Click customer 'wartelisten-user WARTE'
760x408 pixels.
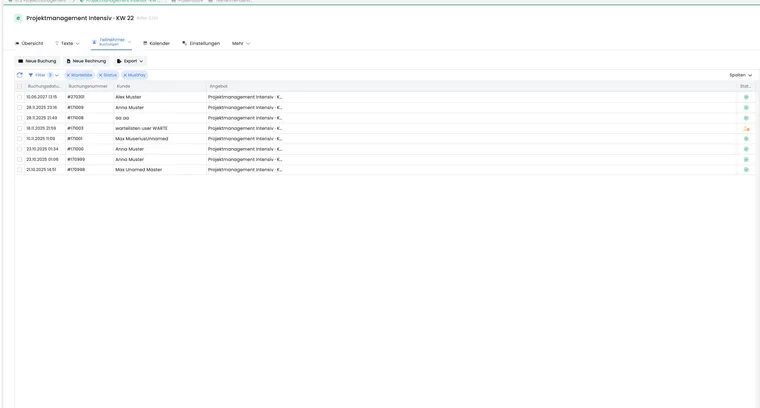click(142, 128)
